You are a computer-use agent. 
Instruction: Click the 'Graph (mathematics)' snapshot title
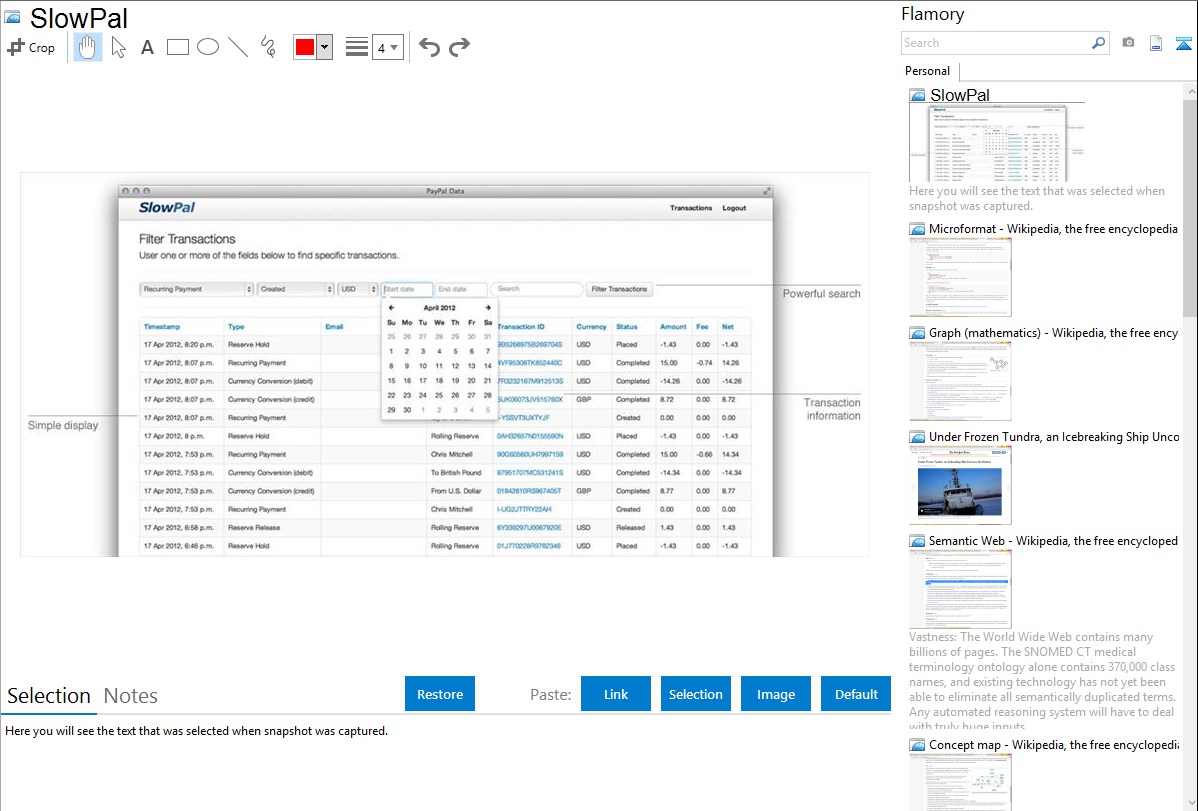tap(1054, 333)
